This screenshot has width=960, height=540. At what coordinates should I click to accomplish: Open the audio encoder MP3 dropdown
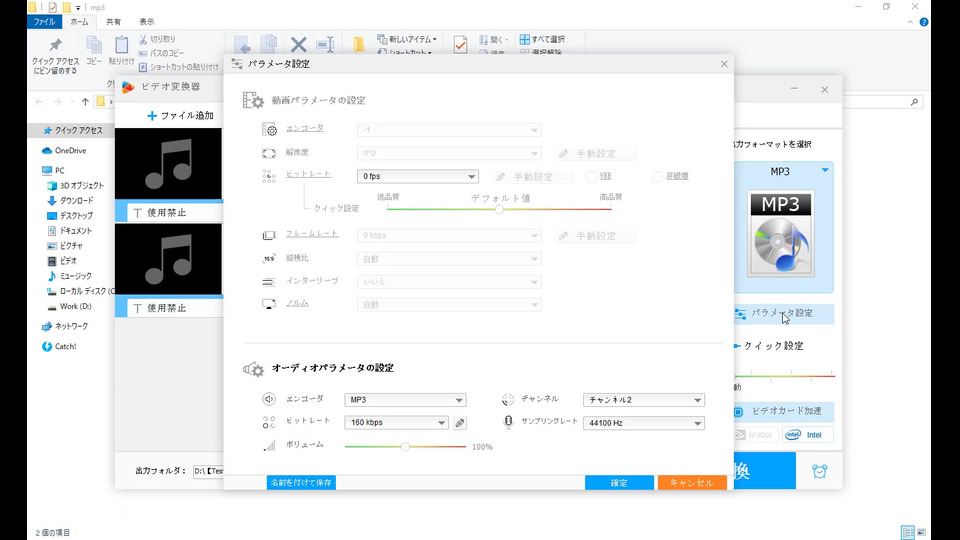click(405, 400)
